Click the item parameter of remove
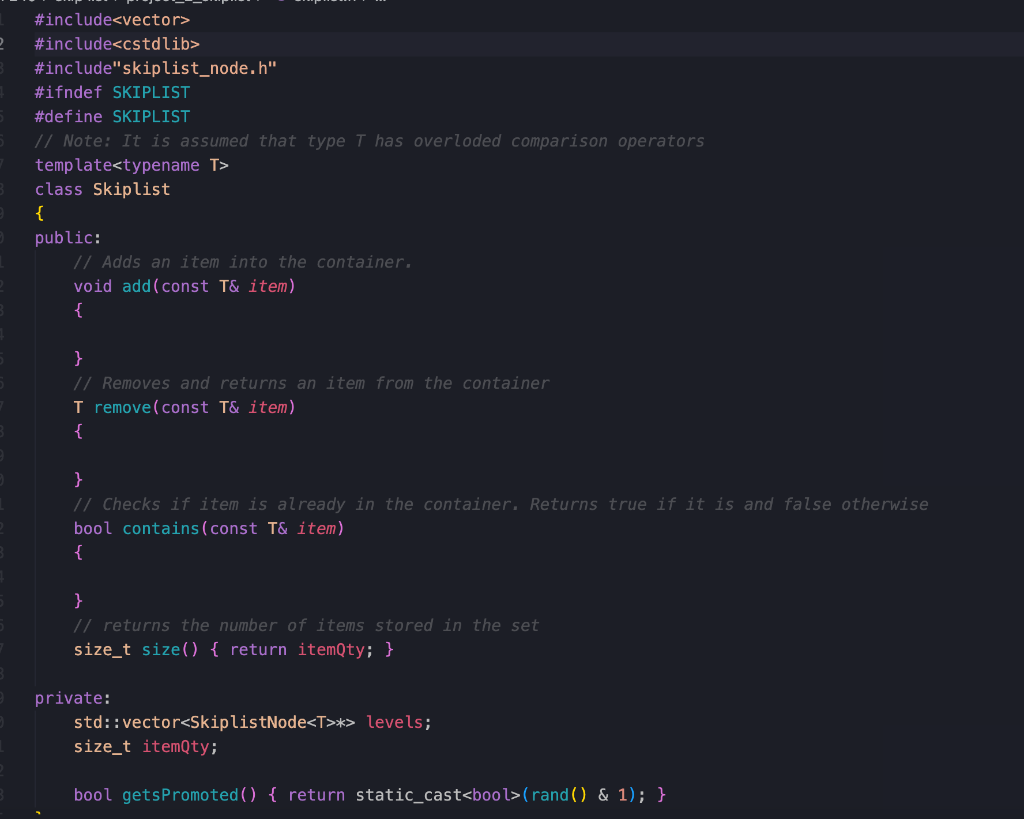Screen dimensions: 1024x819 point(268,408)
